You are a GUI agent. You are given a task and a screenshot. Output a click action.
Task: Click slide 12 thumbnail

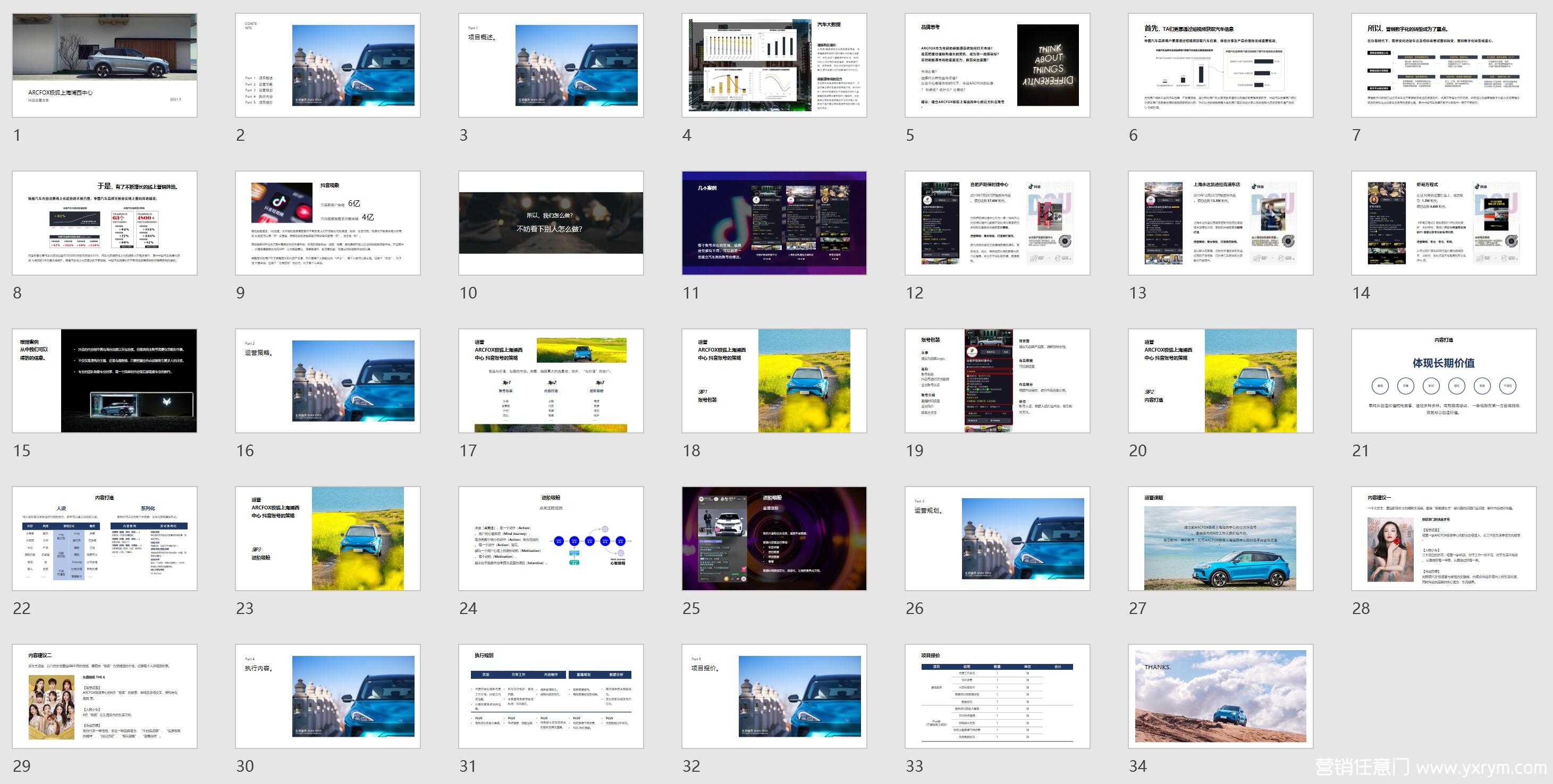[997, 223]
